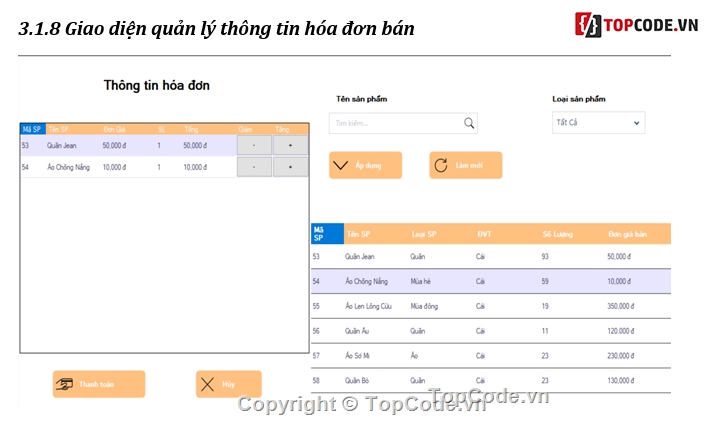Image resolution: width=722 pixels, height=425 pixels.
Task: Sort invoice by Tên SP header
Action: click(x=58, y=129)
